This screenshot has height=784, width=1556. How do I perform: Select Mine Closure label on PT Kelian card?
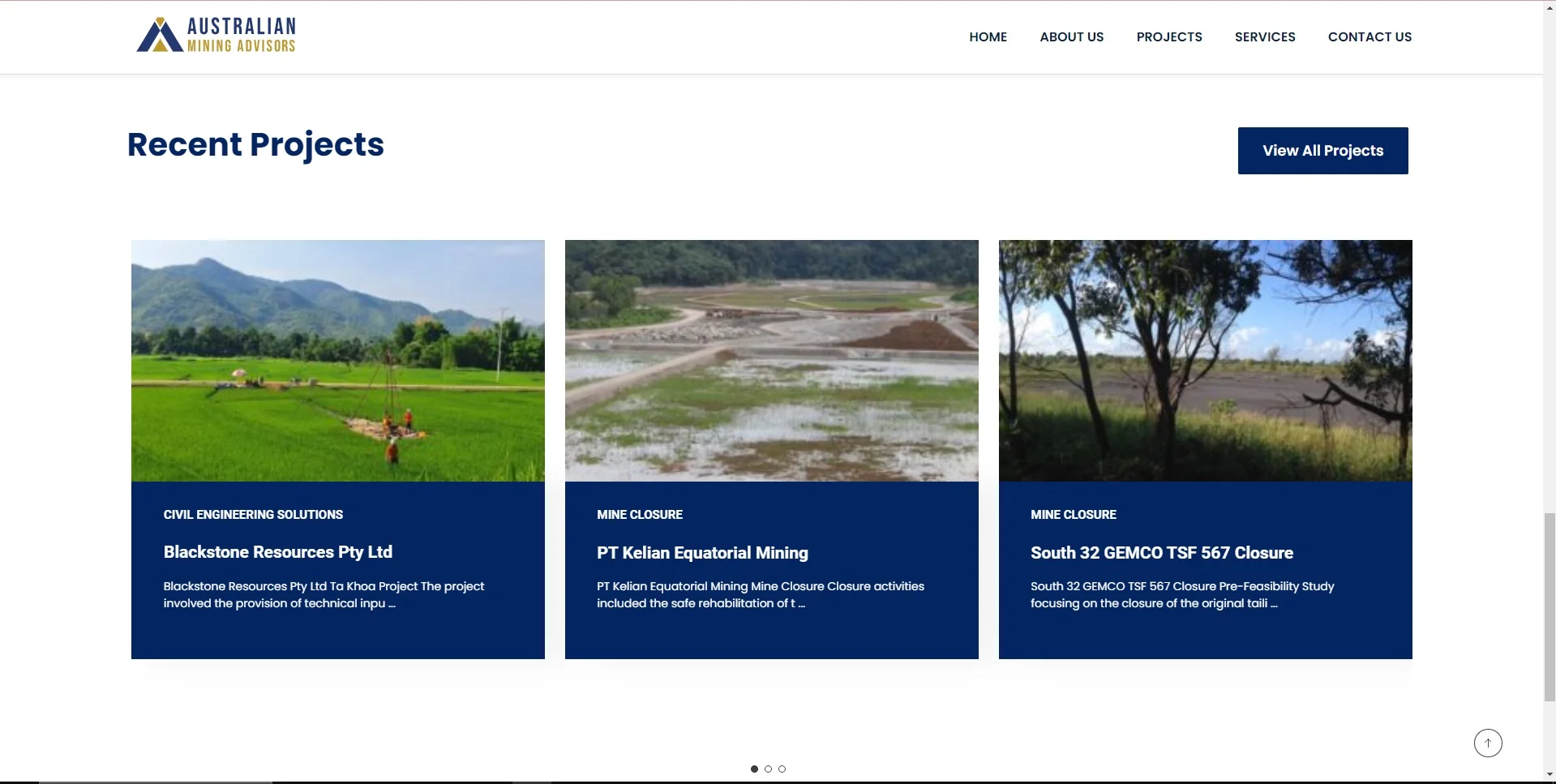[639, 515]
